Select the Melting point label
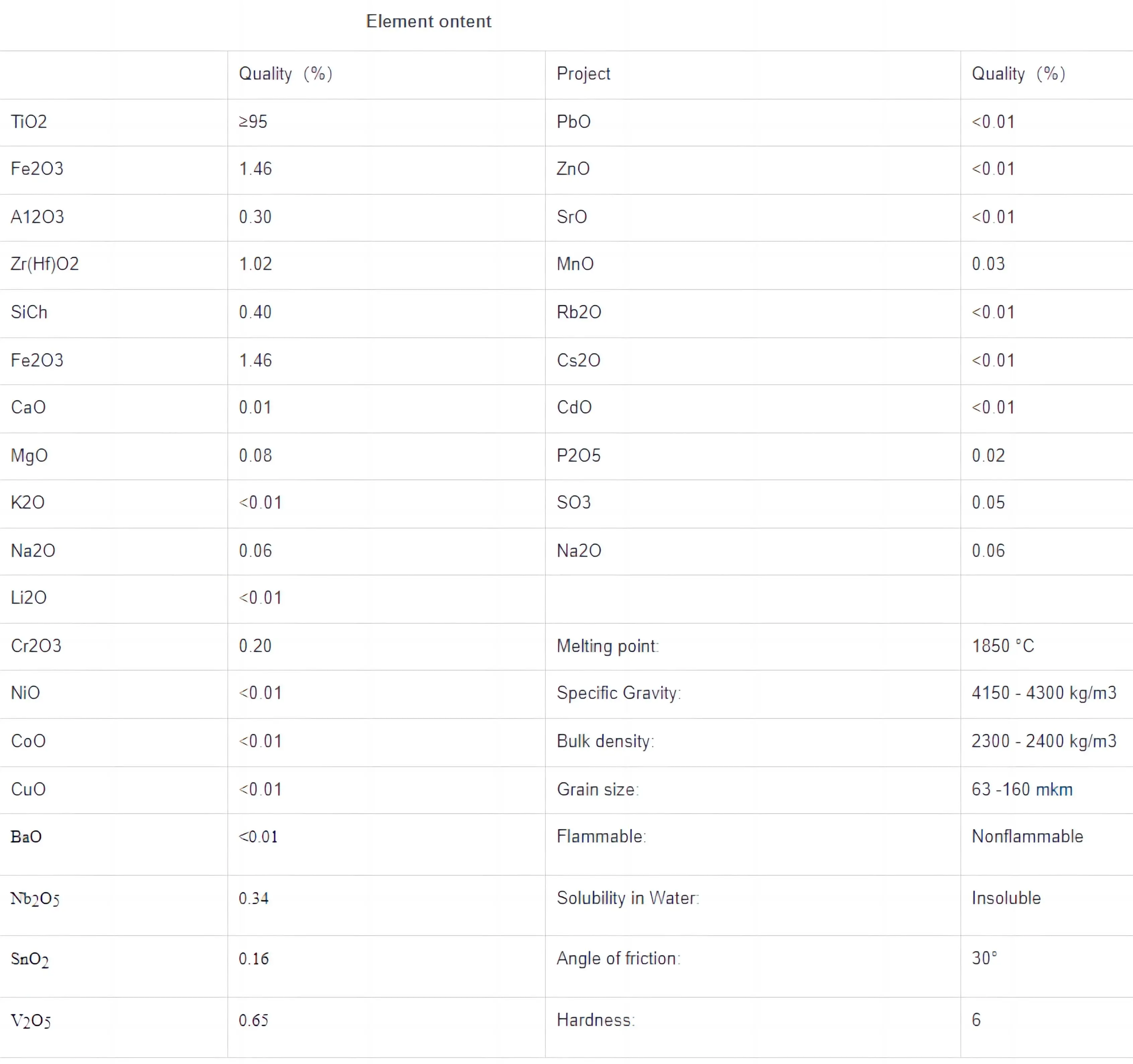The height and width of the screenshot is (1064, 1133). tap(607, 646)
